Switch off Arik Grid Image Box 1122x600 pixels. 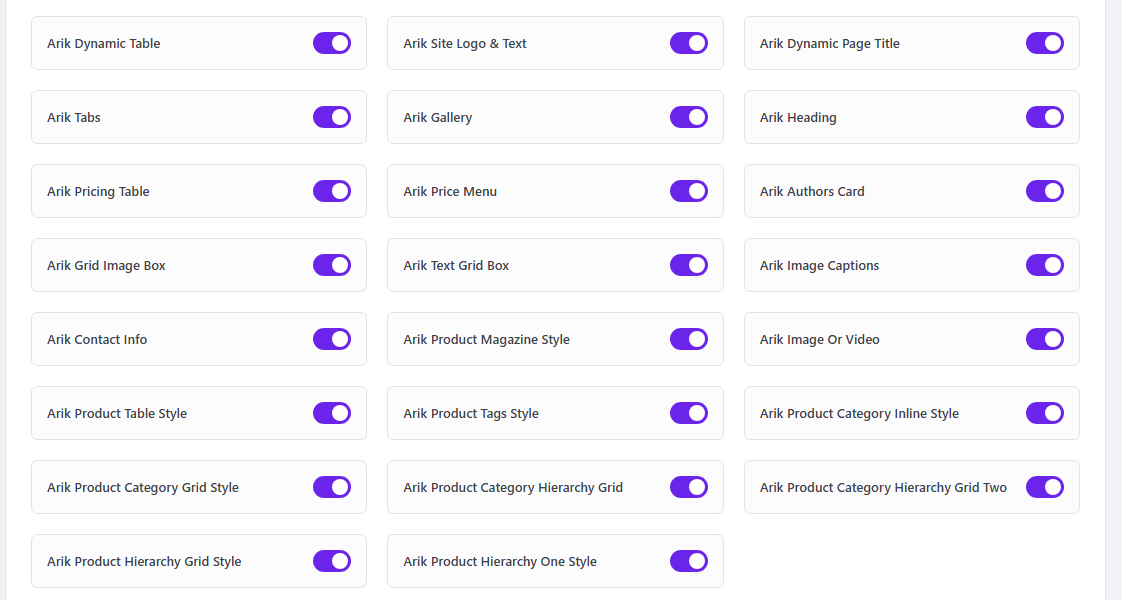pyautogui.click(x=332, y=265)
